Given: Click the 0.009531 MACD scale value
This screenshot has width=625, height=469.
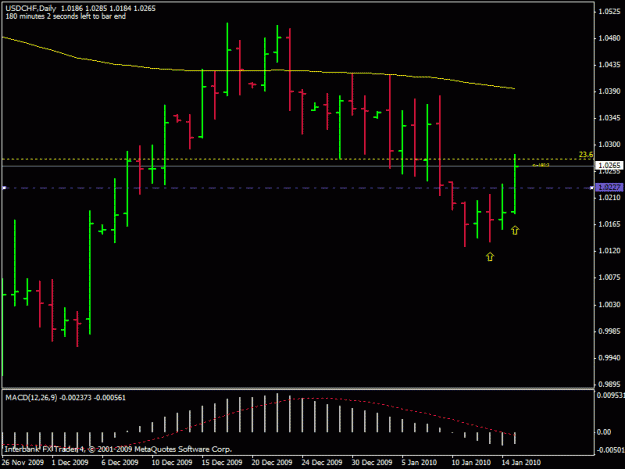Looking at the screenshot, I should [610, 395].
